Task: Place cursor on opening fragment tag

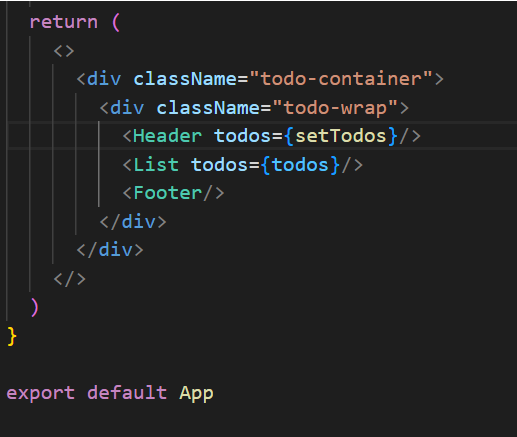Action: [x=64, y=51]
